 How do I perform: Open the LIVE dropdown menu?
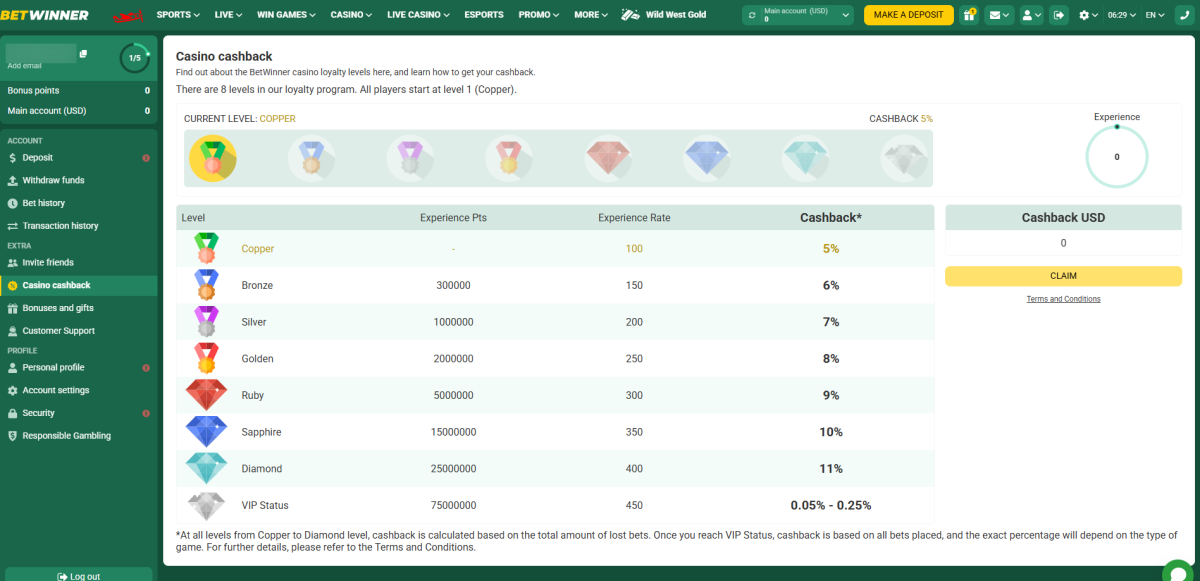(228, 15)
